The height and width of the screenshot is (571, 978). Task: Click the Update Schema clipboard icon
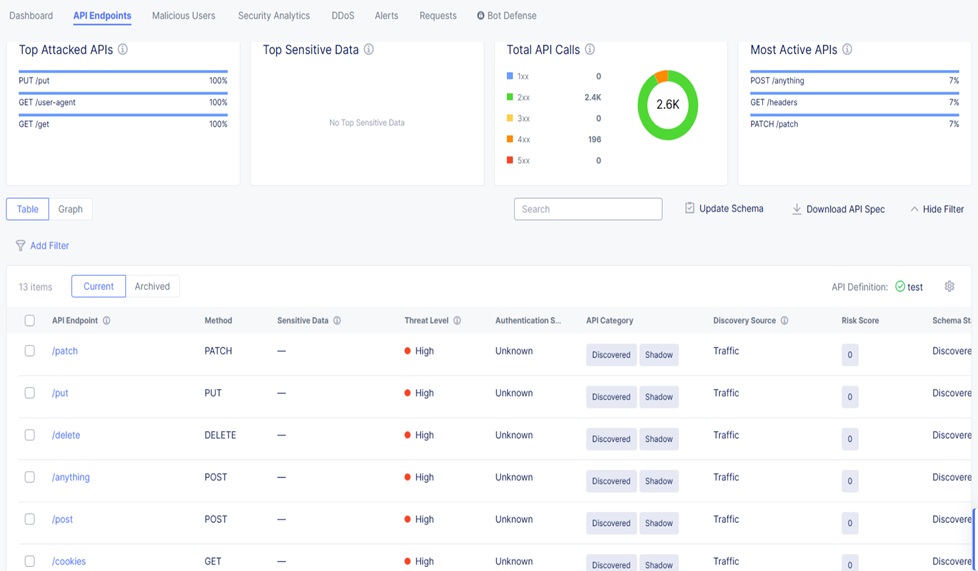(x=690, y=208)
